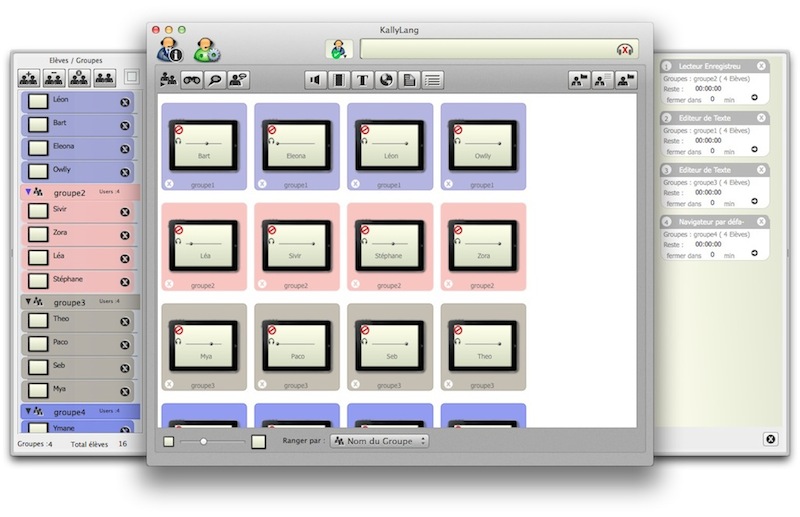Click last of three rightmost group icons in toolbar
Image resolution: width=800 pixels, height=517 pixels.
point(626,80)
